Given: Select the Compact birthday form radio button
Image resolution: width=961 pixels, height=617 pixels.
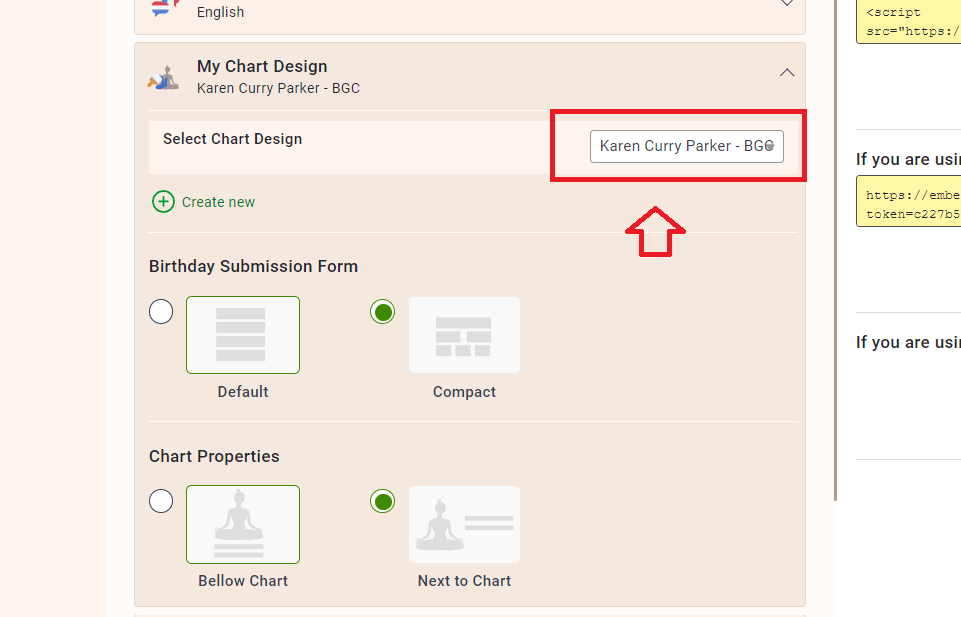Looking at the screenshot, I should tap(382, 312).
